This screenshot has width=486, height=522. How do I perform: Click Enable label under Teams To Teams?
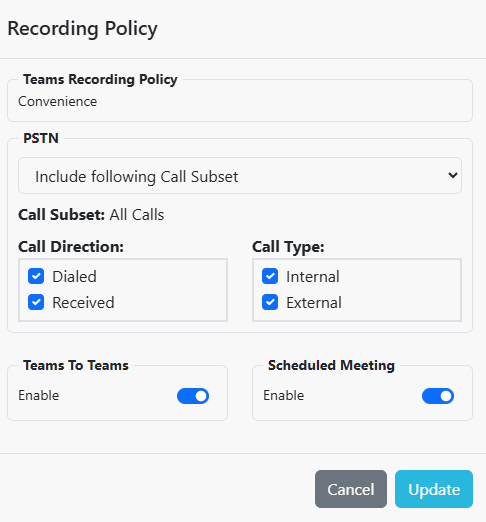[39, 395]
